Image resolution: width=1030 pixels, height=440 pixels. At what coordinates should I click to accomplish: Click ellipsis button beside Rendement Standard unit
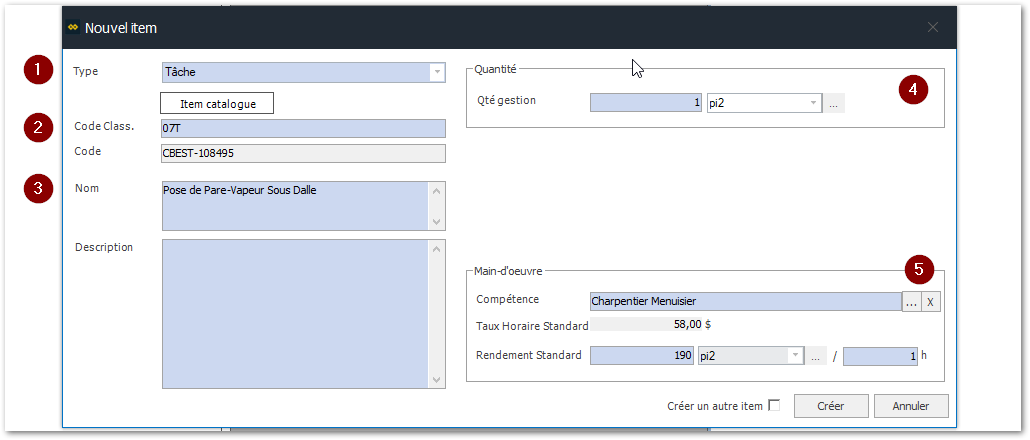(x=816, y=356)
